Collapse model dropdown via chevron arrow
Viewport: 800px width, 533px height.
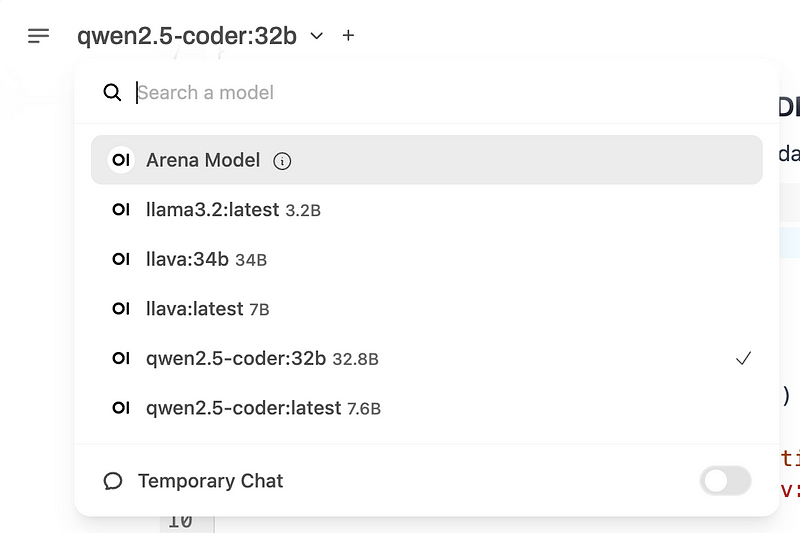coord(317,36)
